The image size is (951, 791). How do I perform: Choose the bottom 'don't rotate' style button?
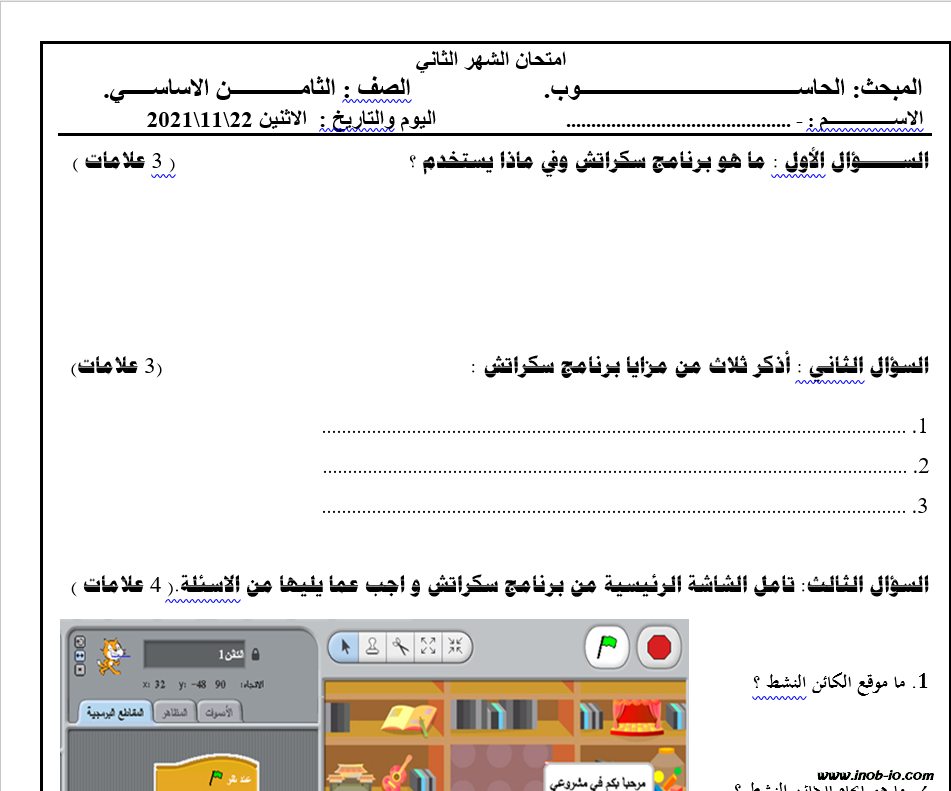pos(79,670)
